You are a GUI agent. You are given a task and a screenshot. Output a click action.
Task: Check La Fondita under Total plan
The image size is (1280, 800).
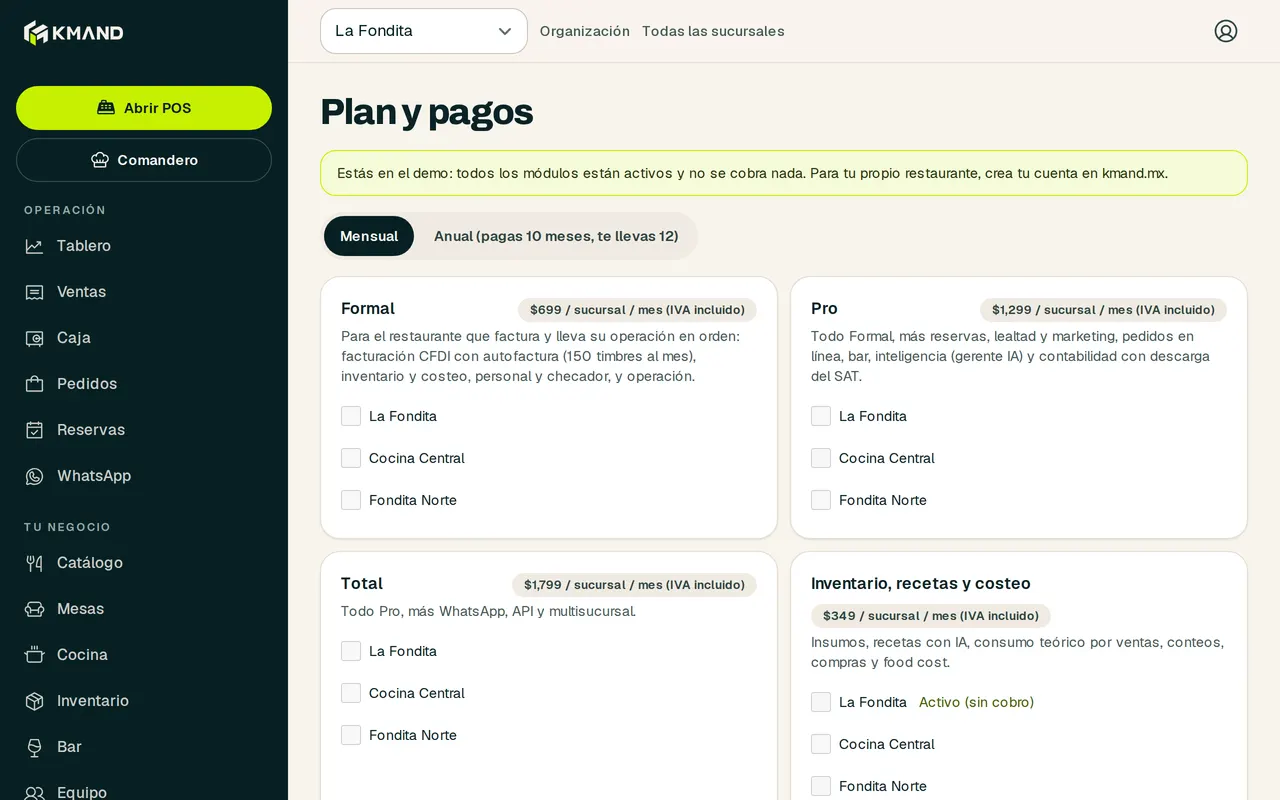[x=351, y=651]
